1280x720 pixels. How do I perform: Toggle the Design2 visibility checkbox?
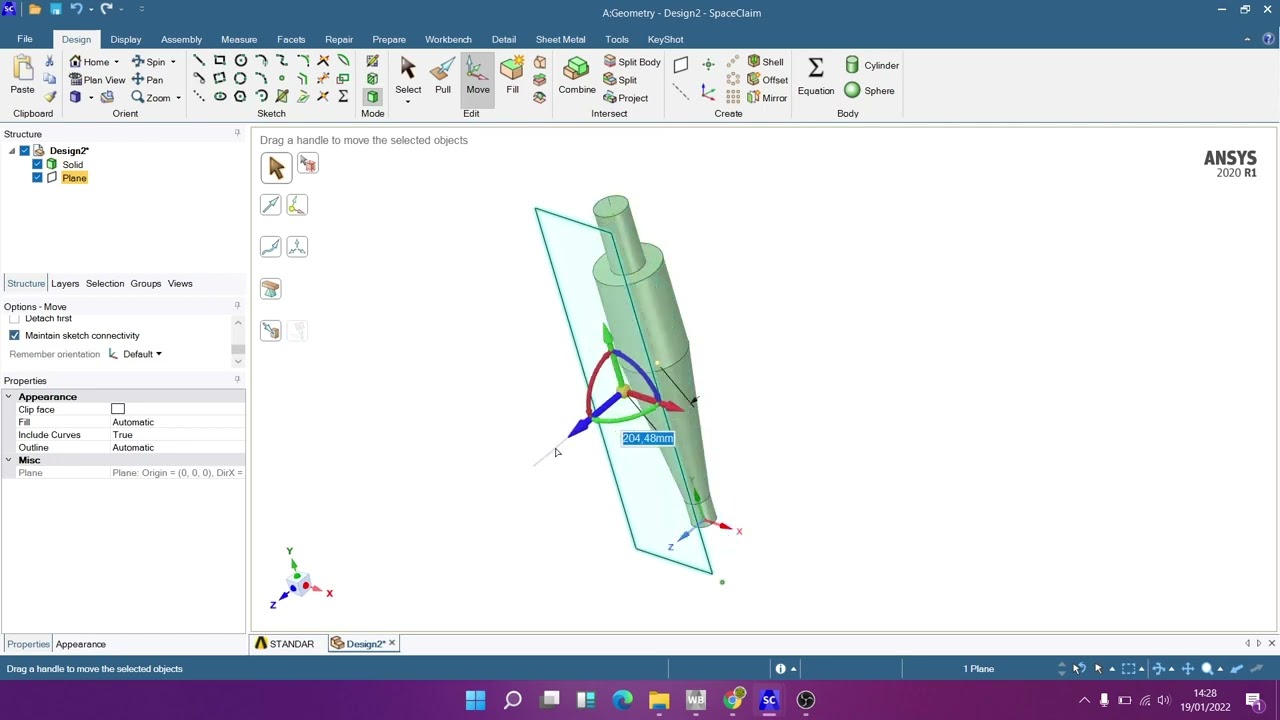click(25, 151)
